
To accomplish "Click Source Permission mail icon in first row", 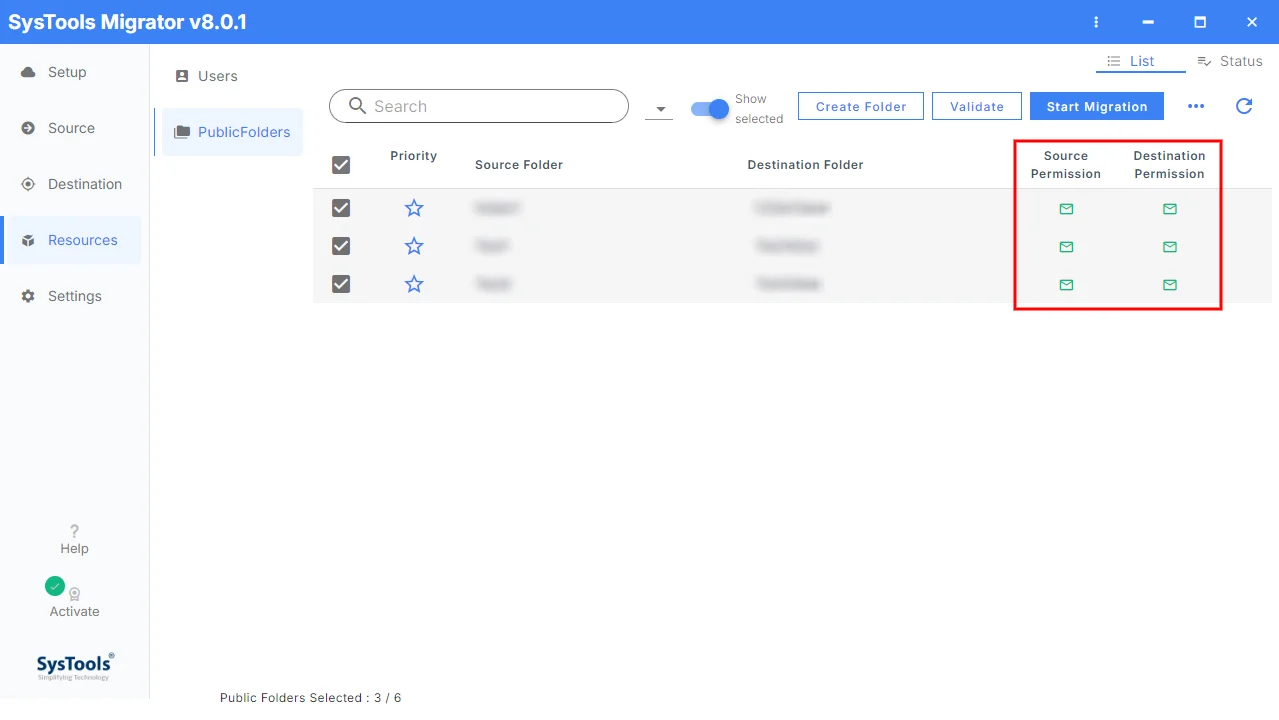I will click(1066, 209).
